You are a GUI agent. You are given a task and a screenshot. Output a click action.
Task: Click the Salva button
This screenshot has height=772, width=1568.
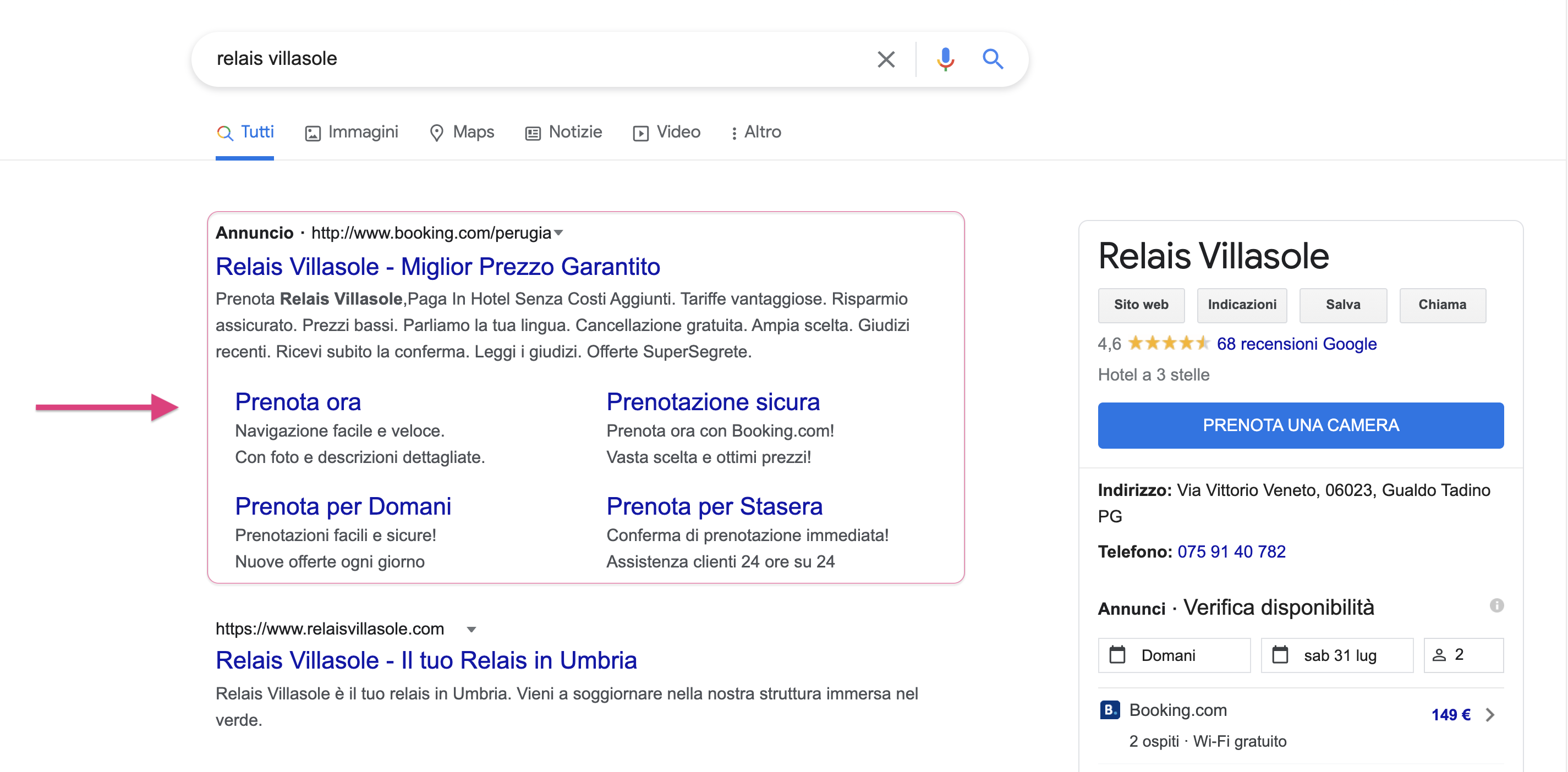(1343, 305)
